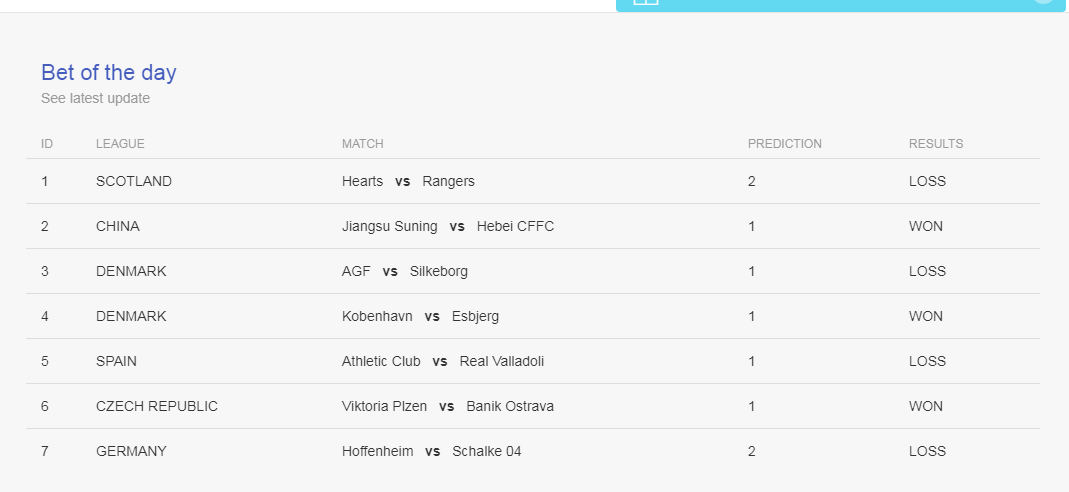The image size is (1069, 492).
Task: Click Viktoria Plzen vs Banik Ostrava match
Action: tap(448, 406)
